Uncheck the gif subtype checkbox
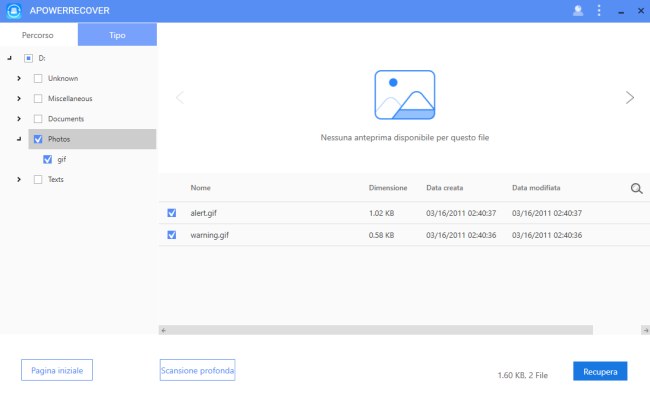The image size is (650, 396). 47,159
